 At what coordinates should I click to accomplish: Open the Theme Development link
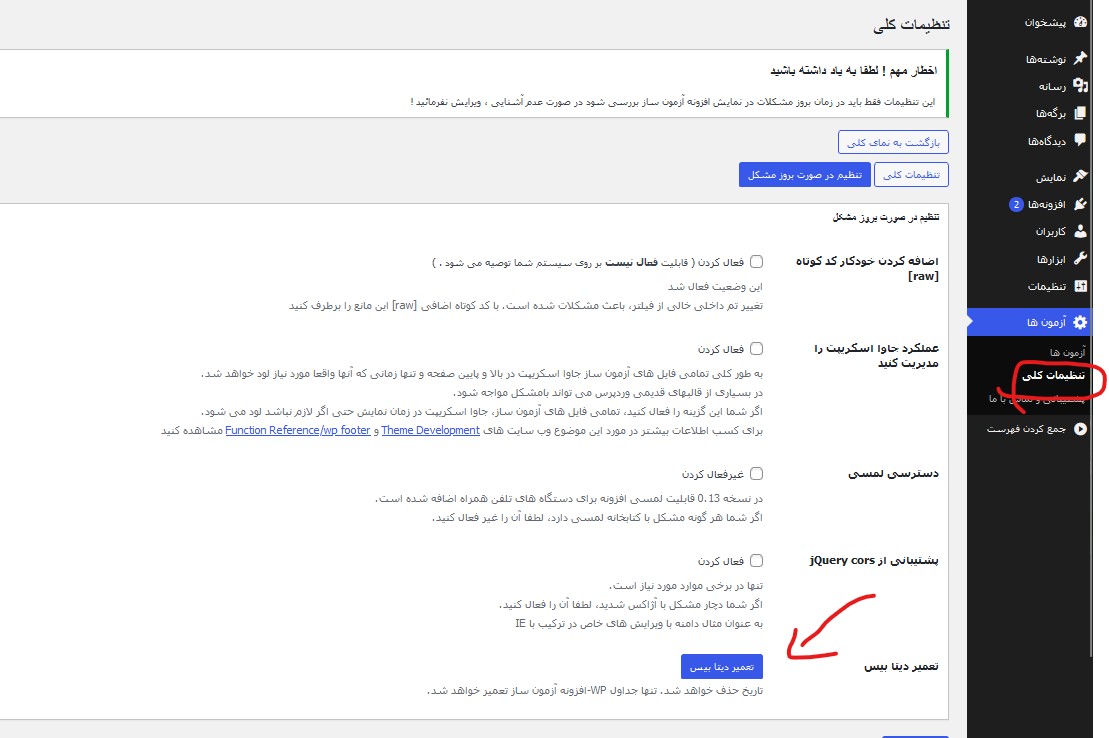[x=430, y=430]
